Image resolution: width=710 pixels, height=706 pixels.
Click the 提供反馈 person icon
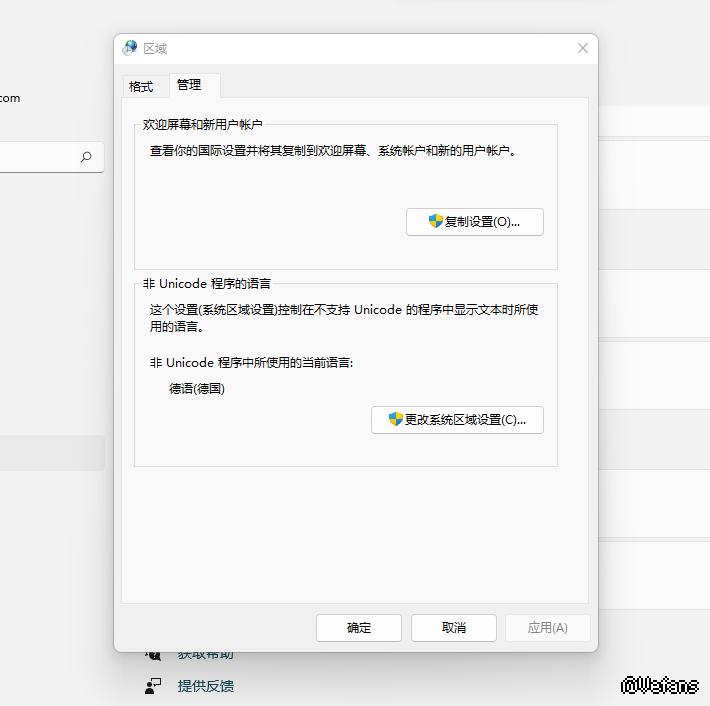tap(153, 686)
